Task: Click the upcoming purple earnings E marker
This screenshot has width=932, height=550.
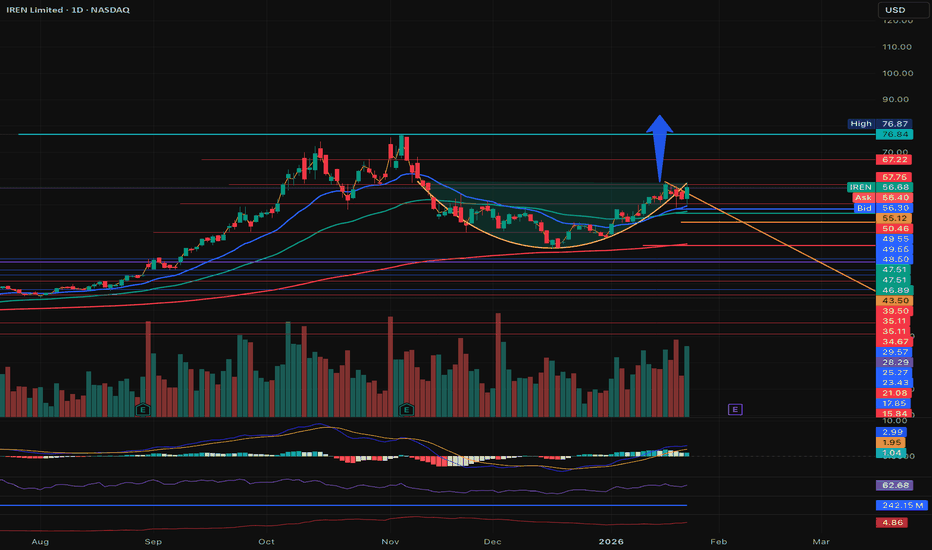Action: click(x=735, y=409)
